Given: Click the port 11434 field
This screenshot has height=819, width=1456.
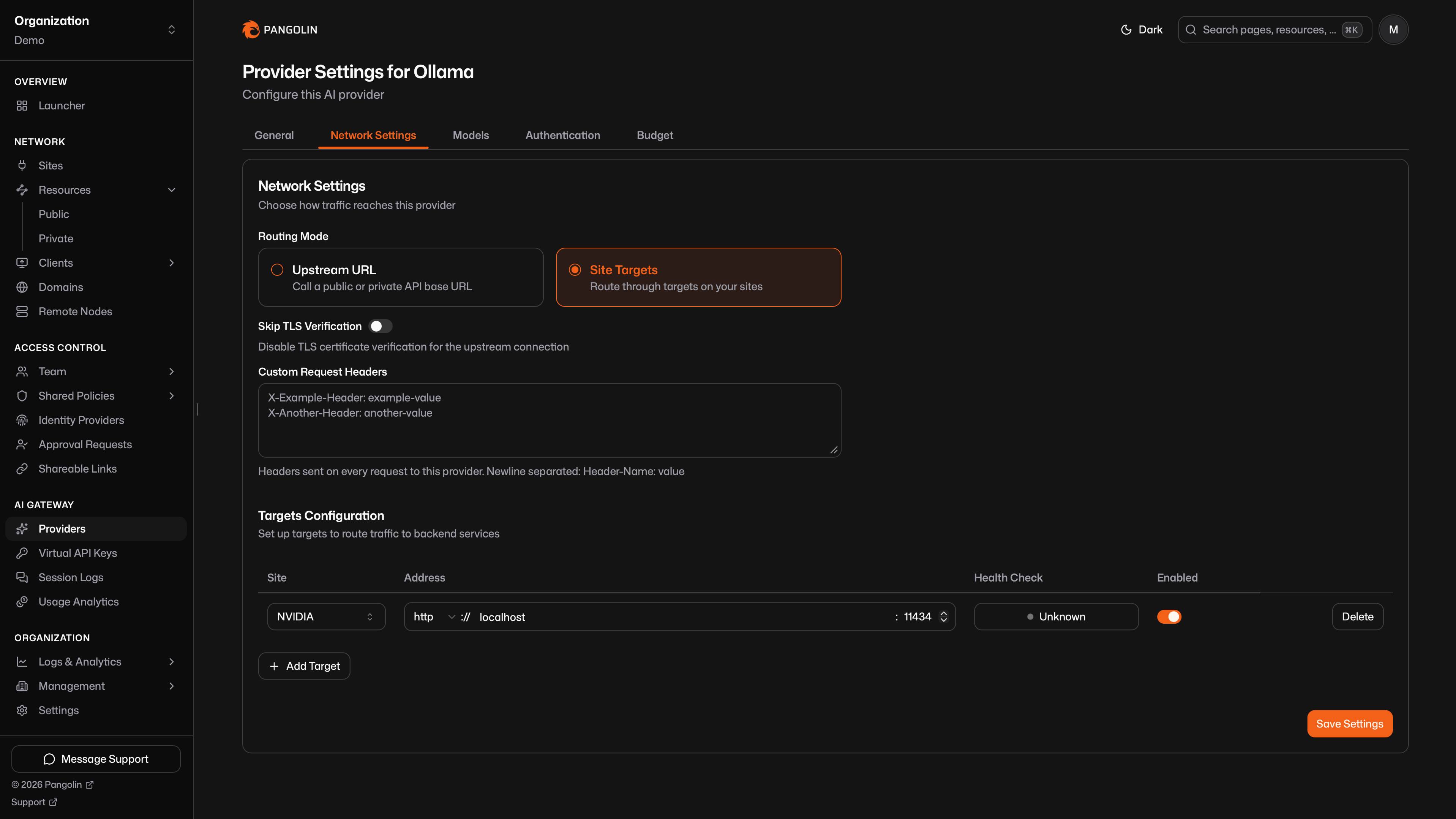Looking at the screenshot, I should [x=918, y=617].
